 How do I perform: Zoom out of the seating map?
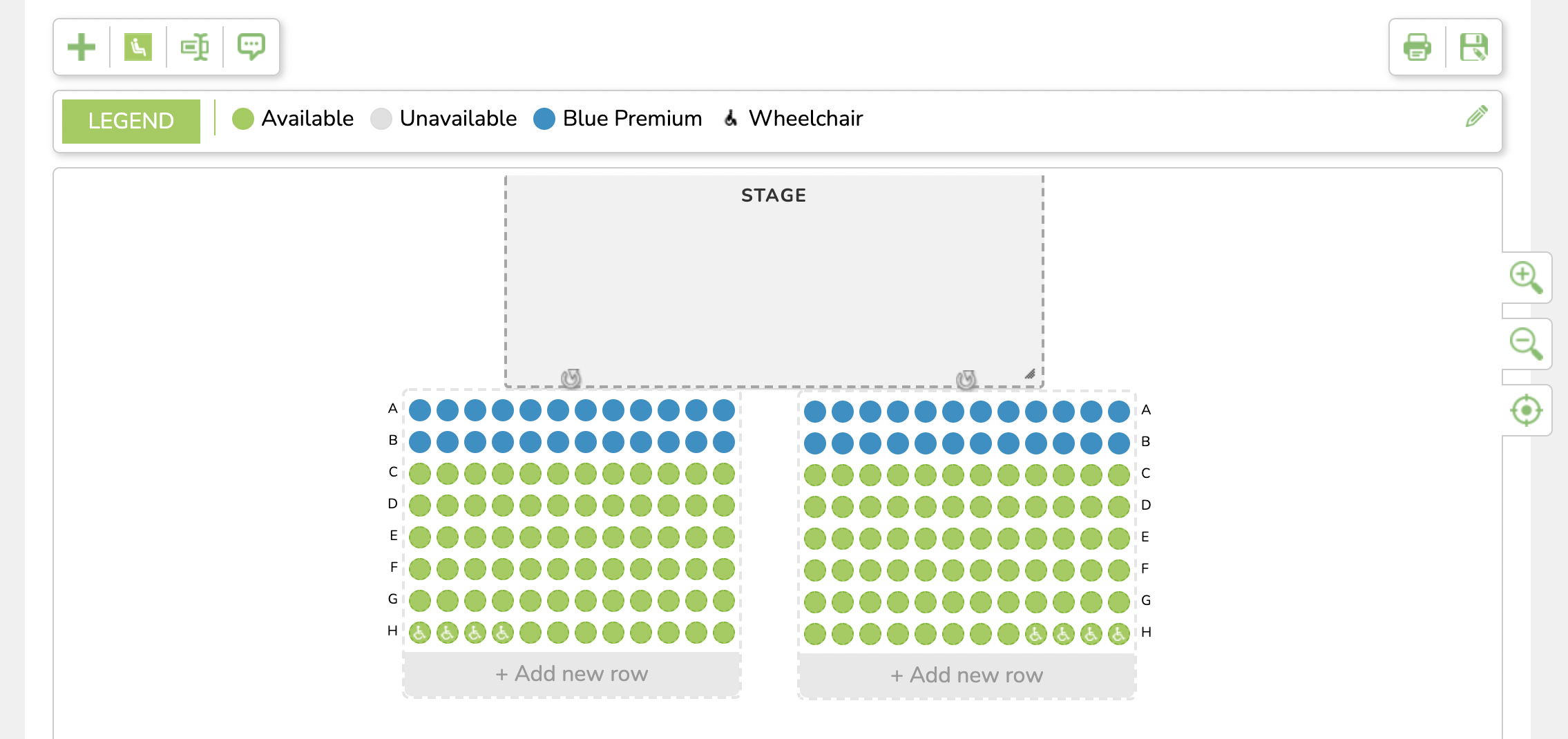(1526, 343)
